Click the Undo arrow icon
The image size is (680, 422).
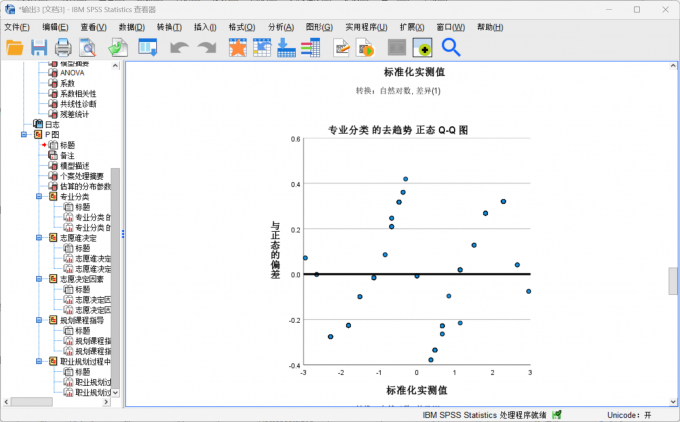pyautogui.click(x=179, y=47)
